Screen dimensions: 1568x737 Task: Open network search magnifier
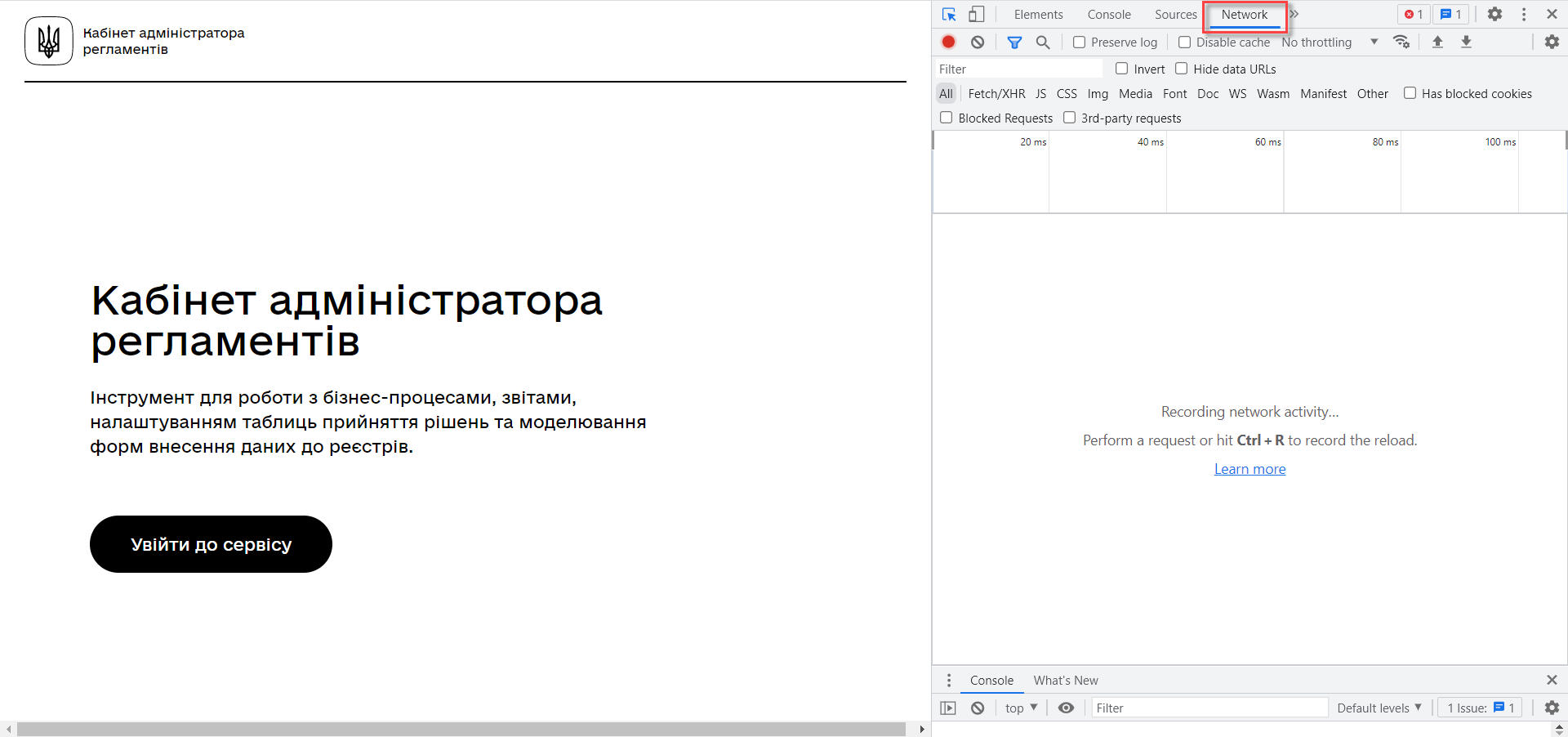point(1043,42)
